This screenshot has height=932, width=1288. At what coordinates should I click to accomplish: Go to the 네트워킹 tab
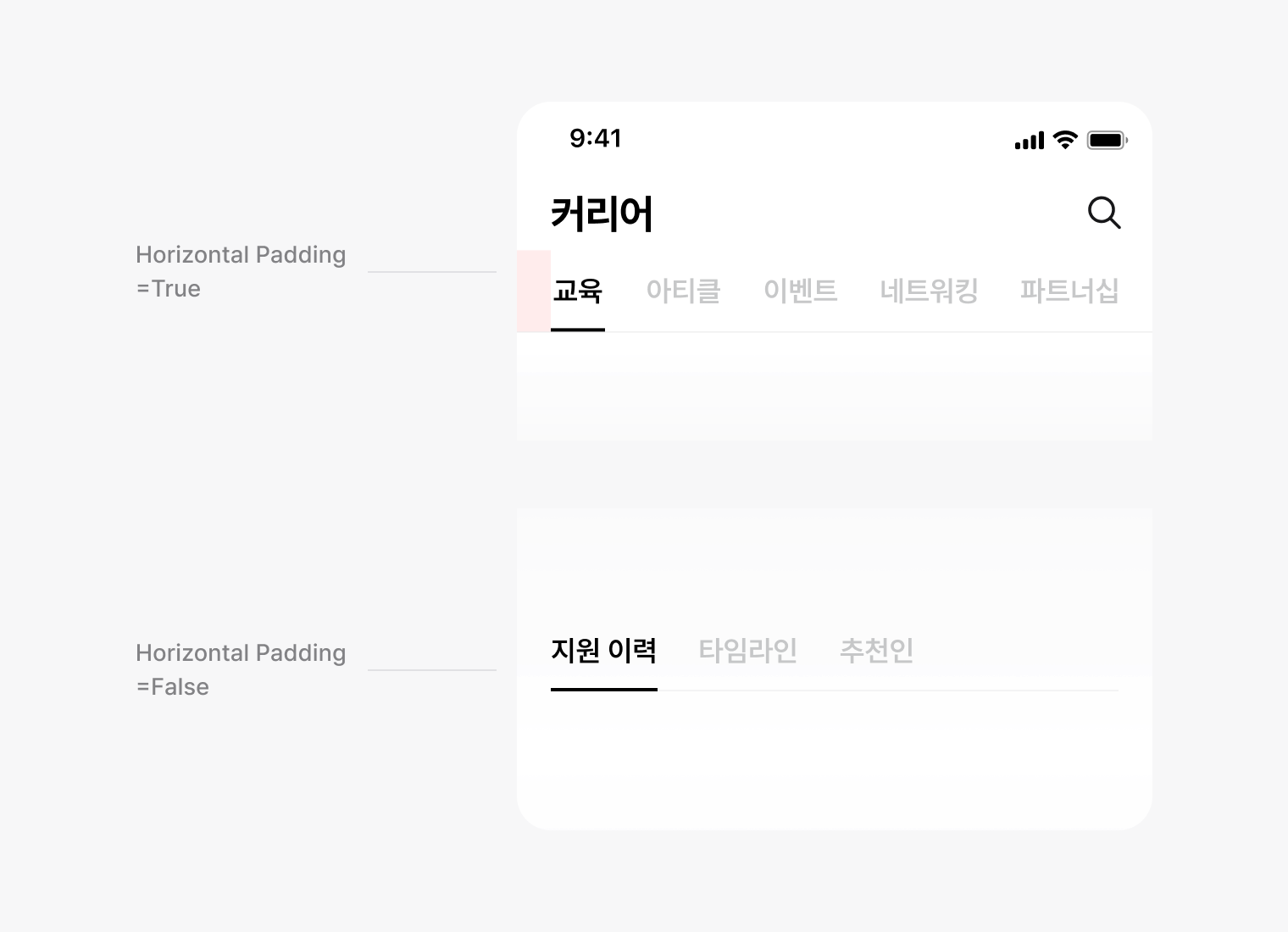929,291
